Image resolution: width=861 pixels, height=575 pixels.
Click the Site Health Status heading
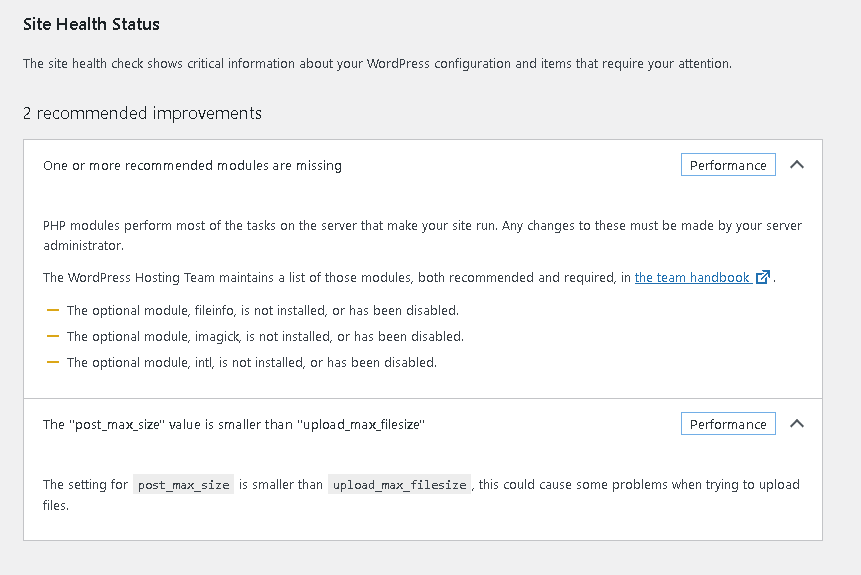tap(91, 24)
